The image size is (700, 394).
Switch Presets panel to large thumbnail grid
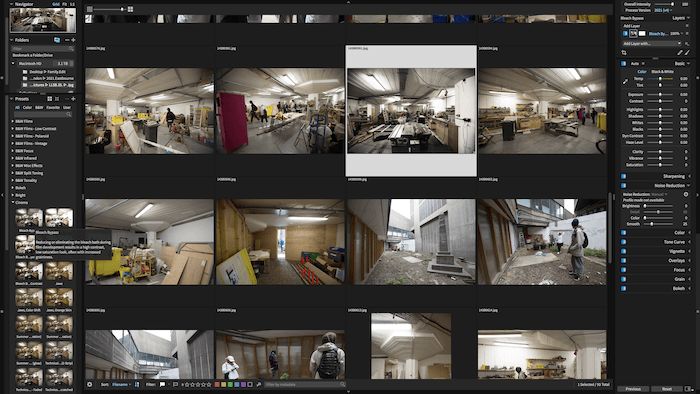(x=50, y=99)
